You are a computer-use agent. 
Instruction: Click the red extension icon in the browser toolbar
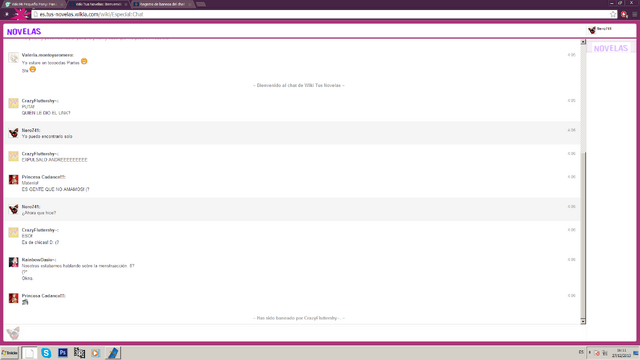tap(624, 14)
